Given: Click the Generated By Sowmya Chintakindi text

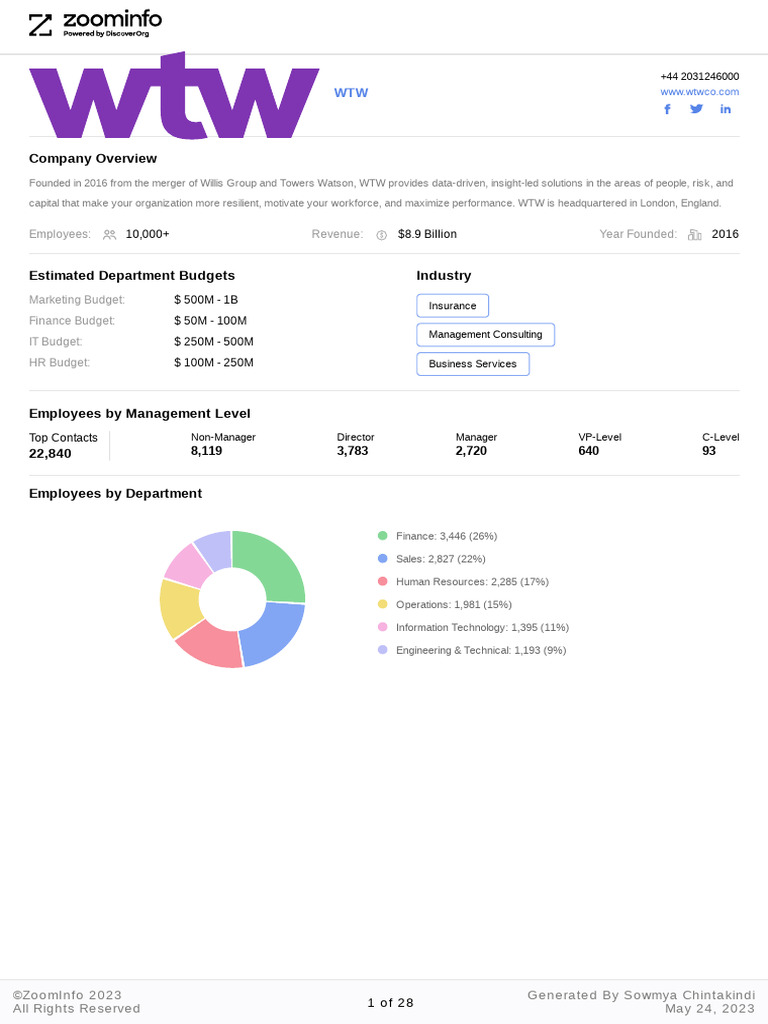Looking at the screenshot, I should [x=641, y=995].
